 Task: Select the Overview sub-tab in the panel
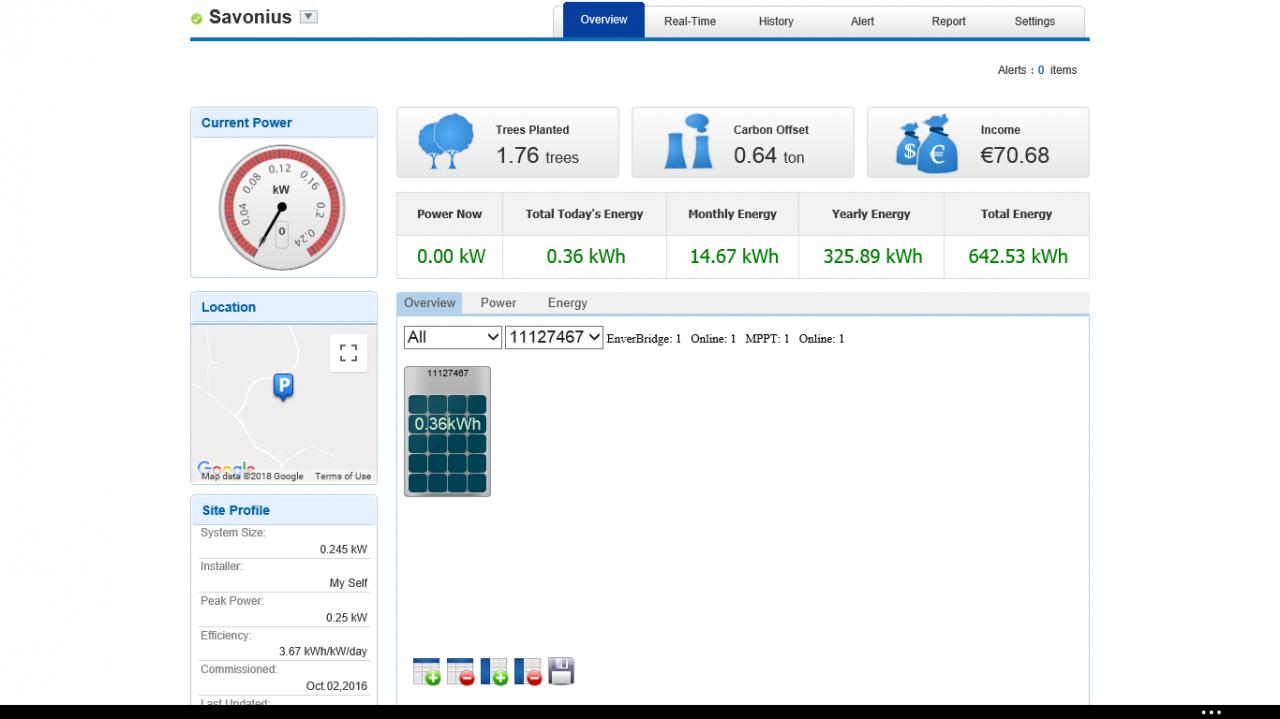430,303
